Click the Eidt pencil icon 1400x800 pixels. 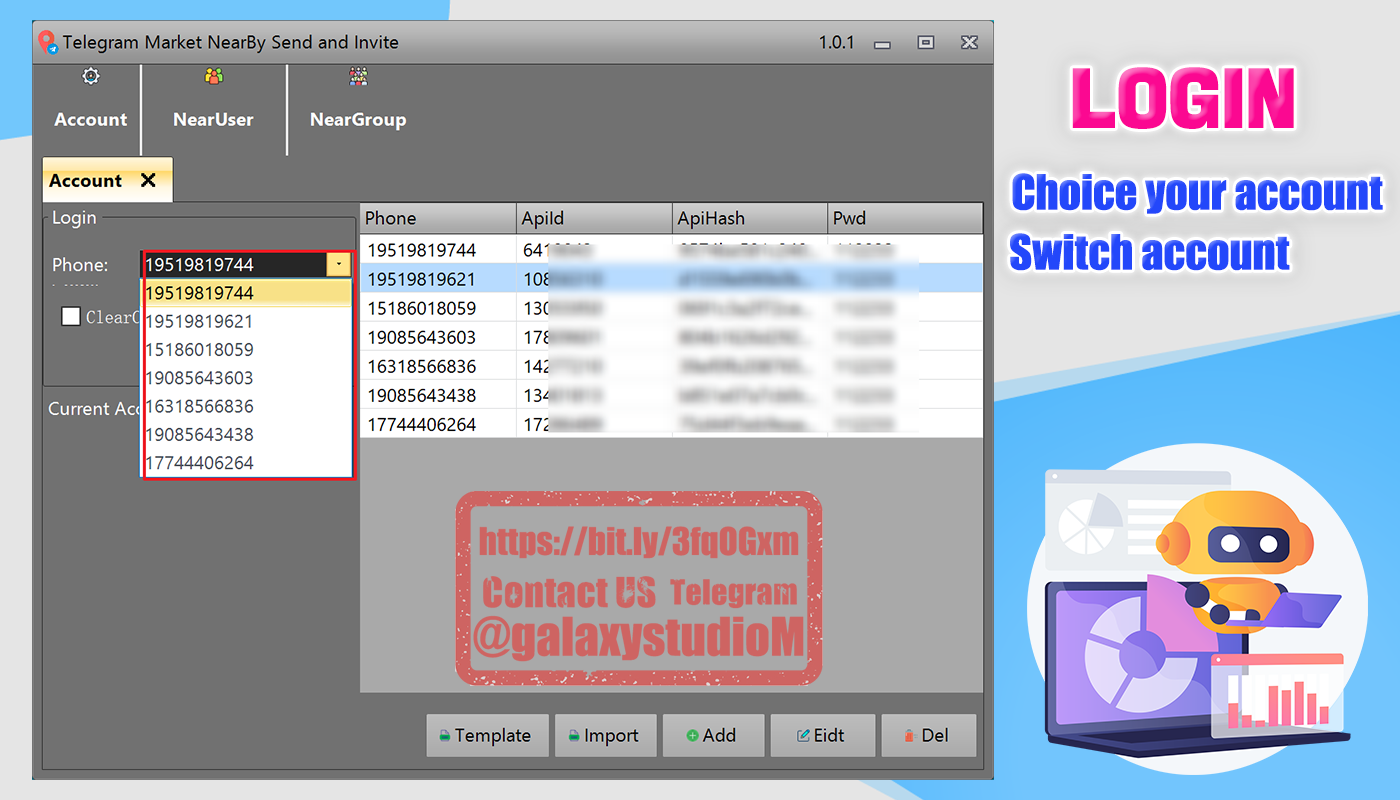(x=802, y=736)
